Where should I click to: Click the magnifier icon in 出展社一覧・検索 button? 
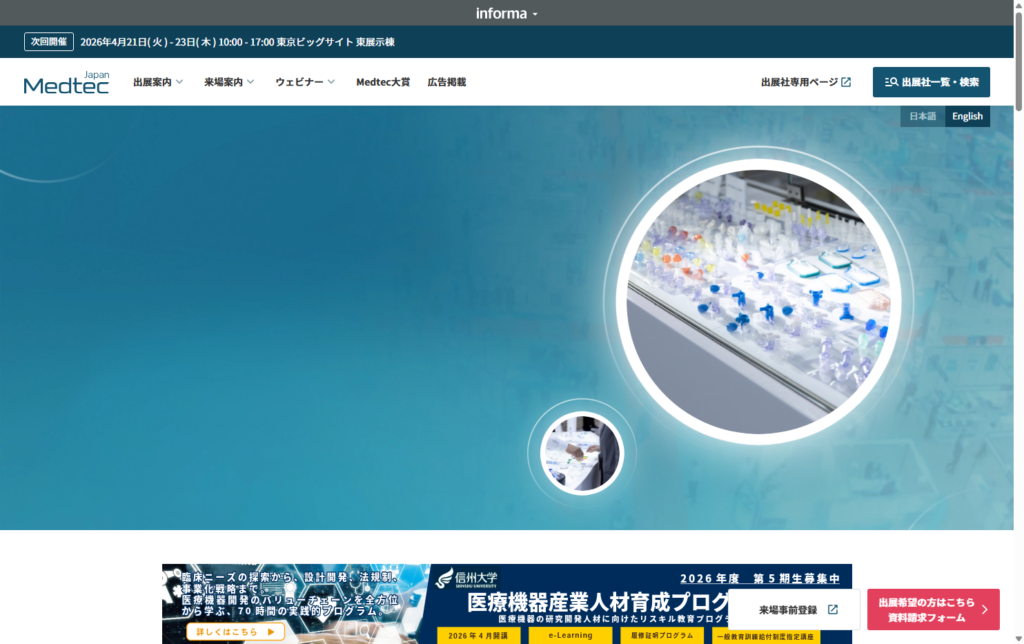coord(892,82)
